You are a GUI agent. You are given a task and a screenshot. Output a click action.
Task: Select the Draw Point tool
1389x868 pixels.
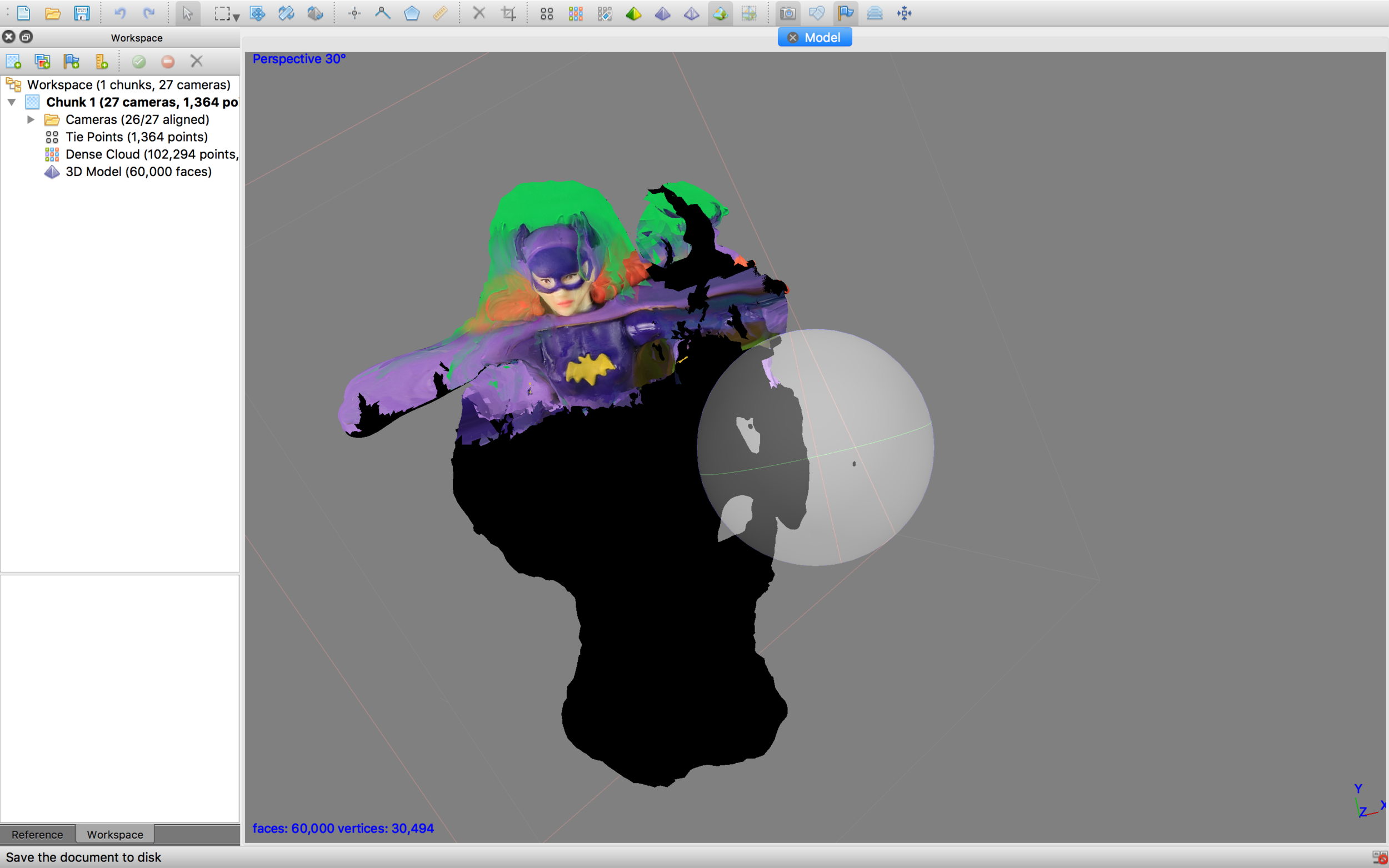point(354,13)
